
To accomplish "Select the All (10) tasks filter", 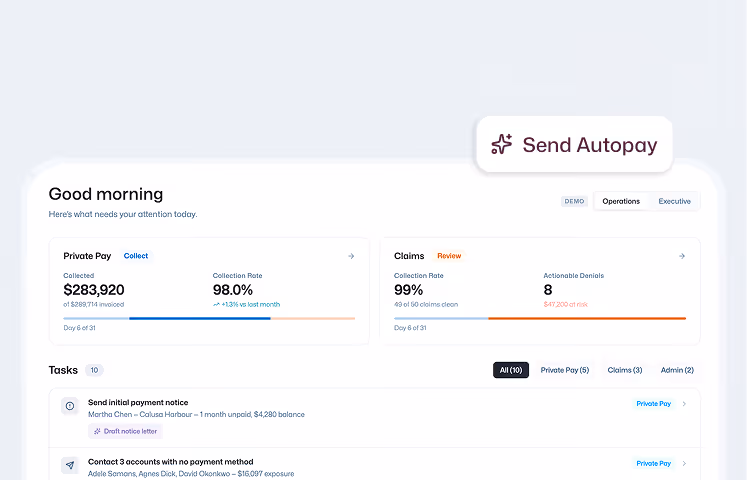I will point(510,370).
